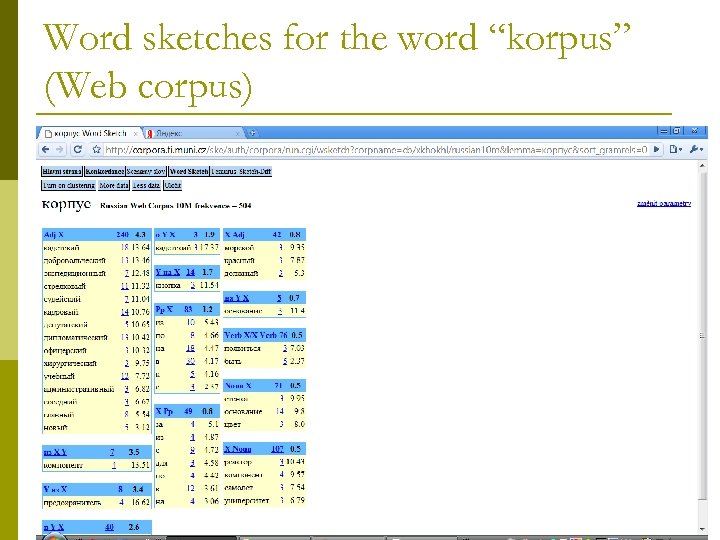720x540 pixels.
Task: Click the Less data button
Action: click(x=146, y=186)
